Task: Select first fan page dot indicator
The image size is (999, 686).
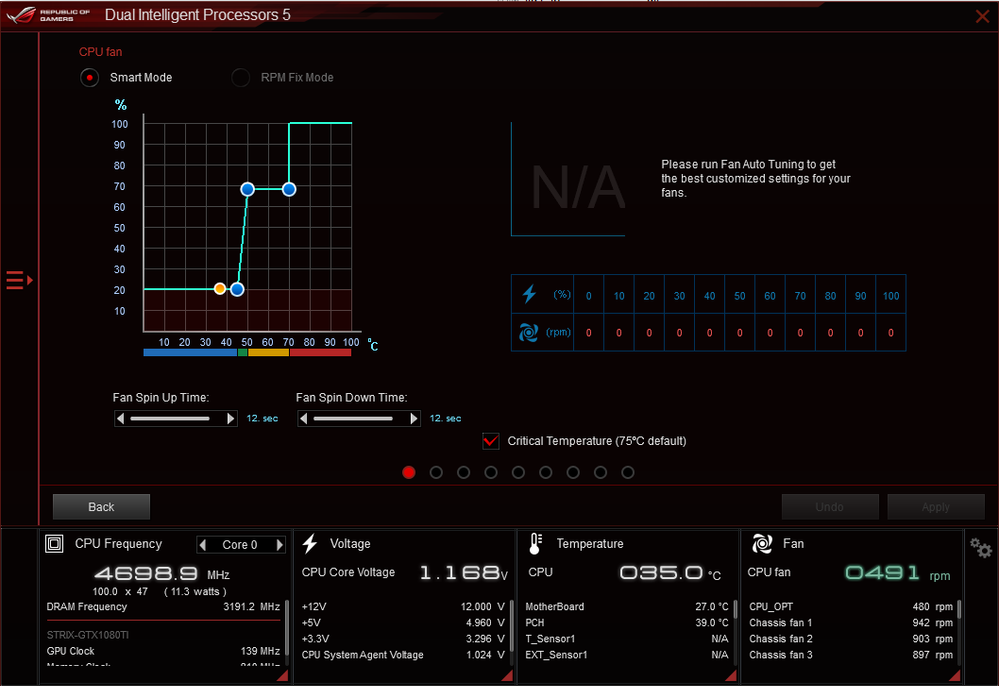Action: click(409, 472)
